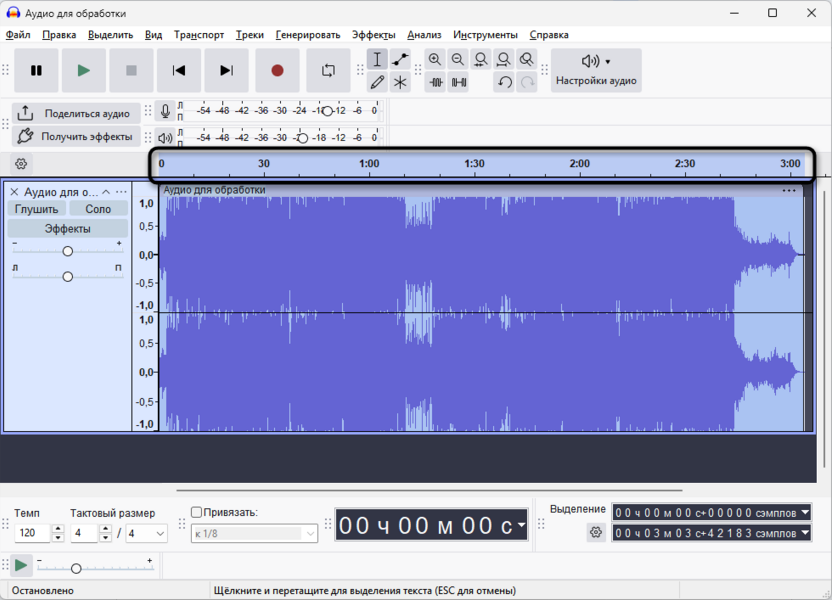
Task: Skip to start of the track
Action: (x=179, y=71)
